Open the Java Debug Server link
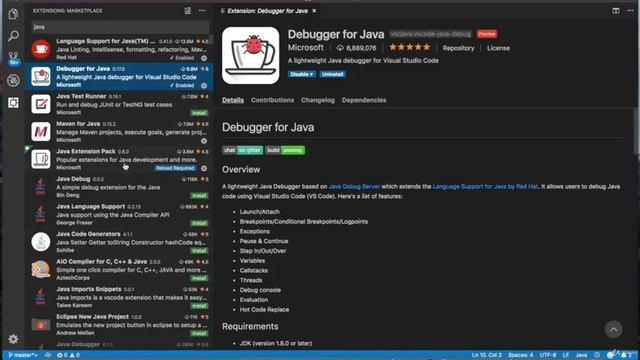This screenshot has width=640, height=360. (x=354, y=187)
